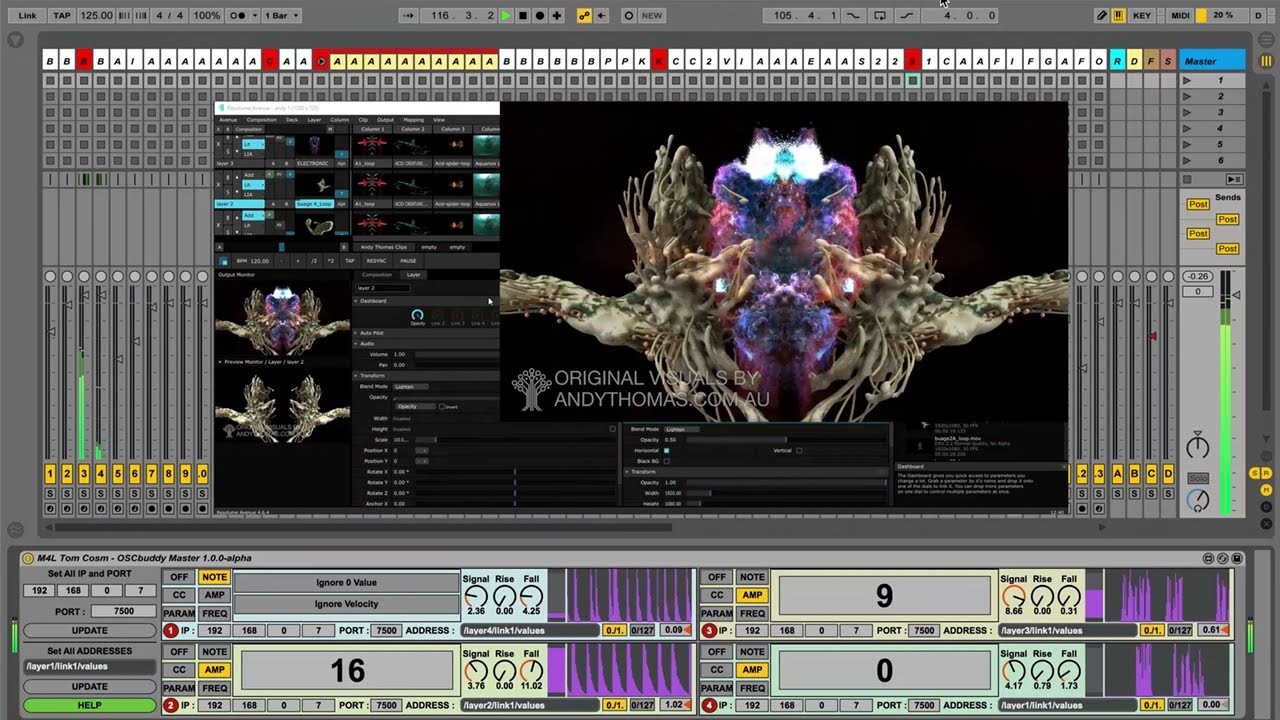Click the NEW button in Ableton toolbar
The image size is (1280, 720).
[x=652, y=16]
